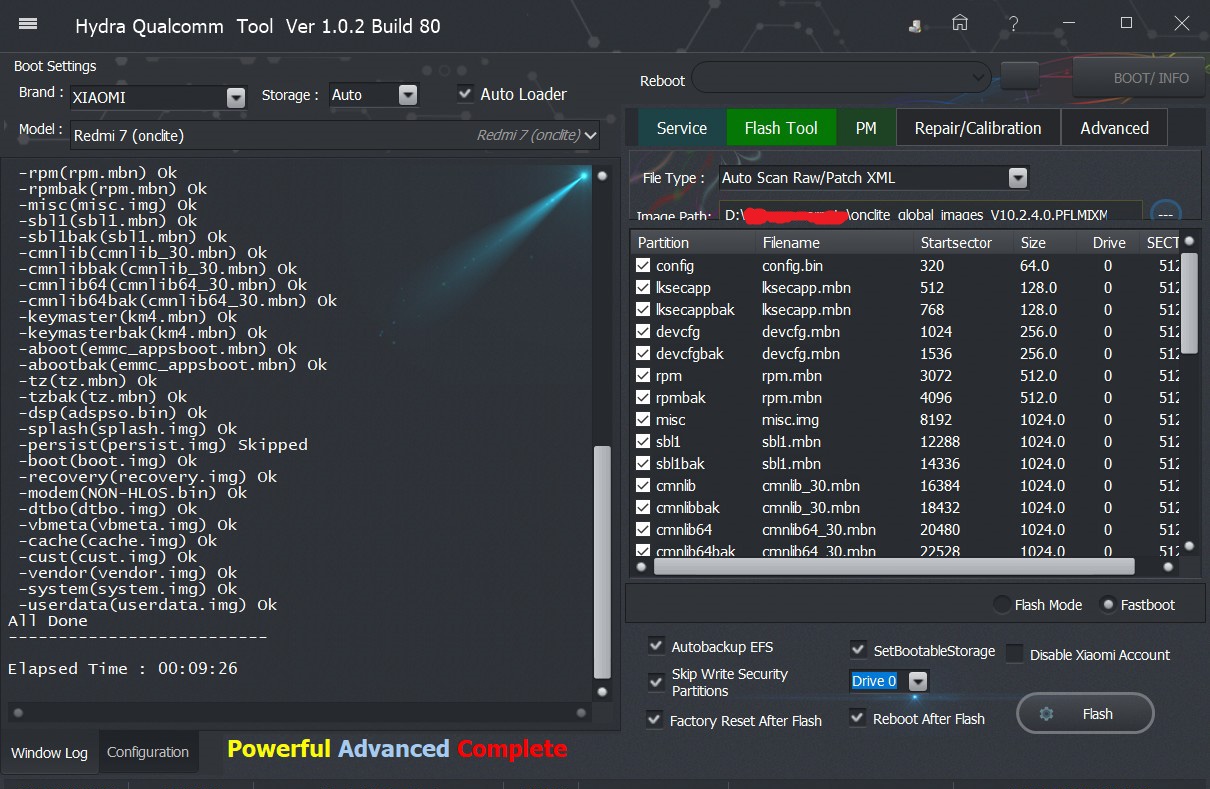
Task: Toggle Skip Write Security Partitions checkbox
Action: point(656,682)
